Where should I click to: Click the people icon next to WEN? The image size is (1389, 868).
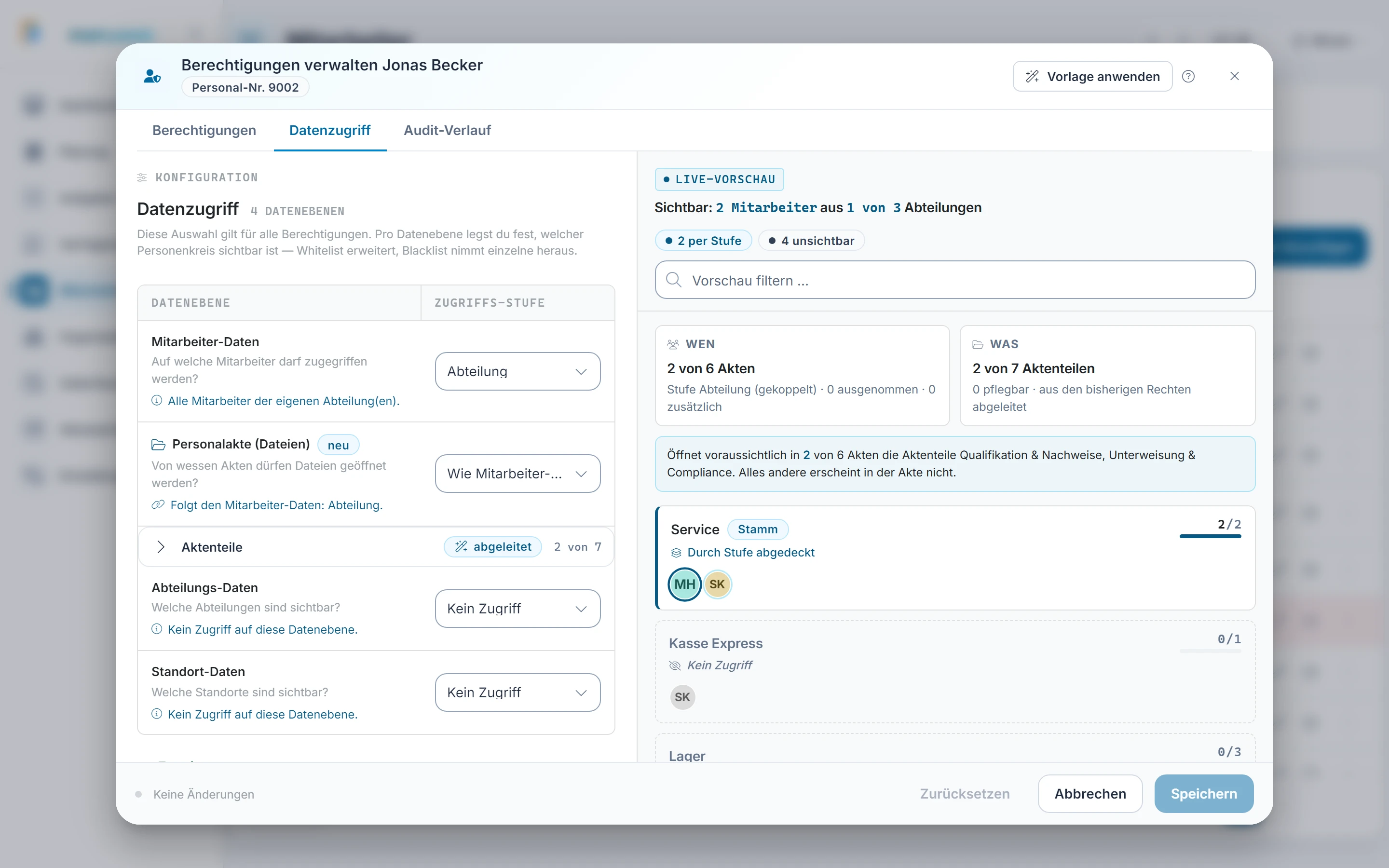673,344
